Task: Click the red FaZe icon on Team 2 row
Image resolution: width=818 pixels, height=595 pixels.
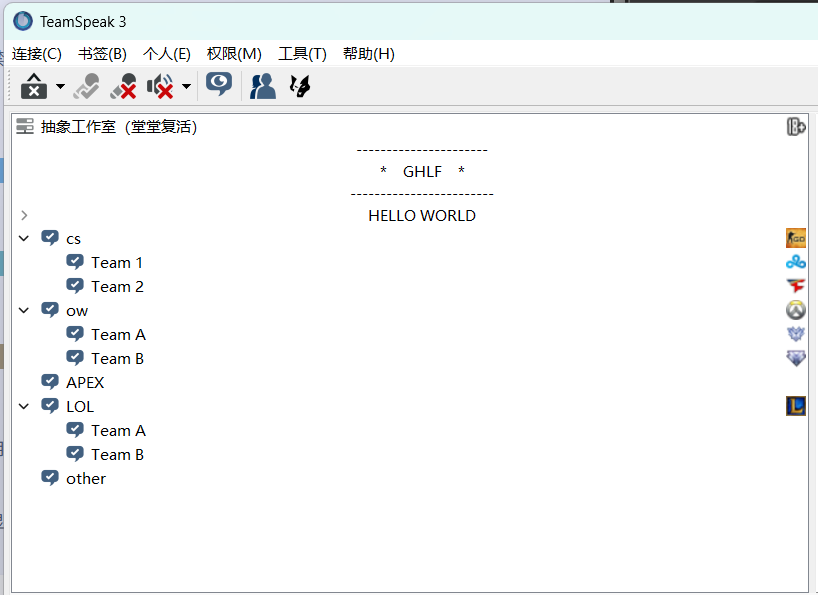Action: pyautogui.click(x=796, y=286)
